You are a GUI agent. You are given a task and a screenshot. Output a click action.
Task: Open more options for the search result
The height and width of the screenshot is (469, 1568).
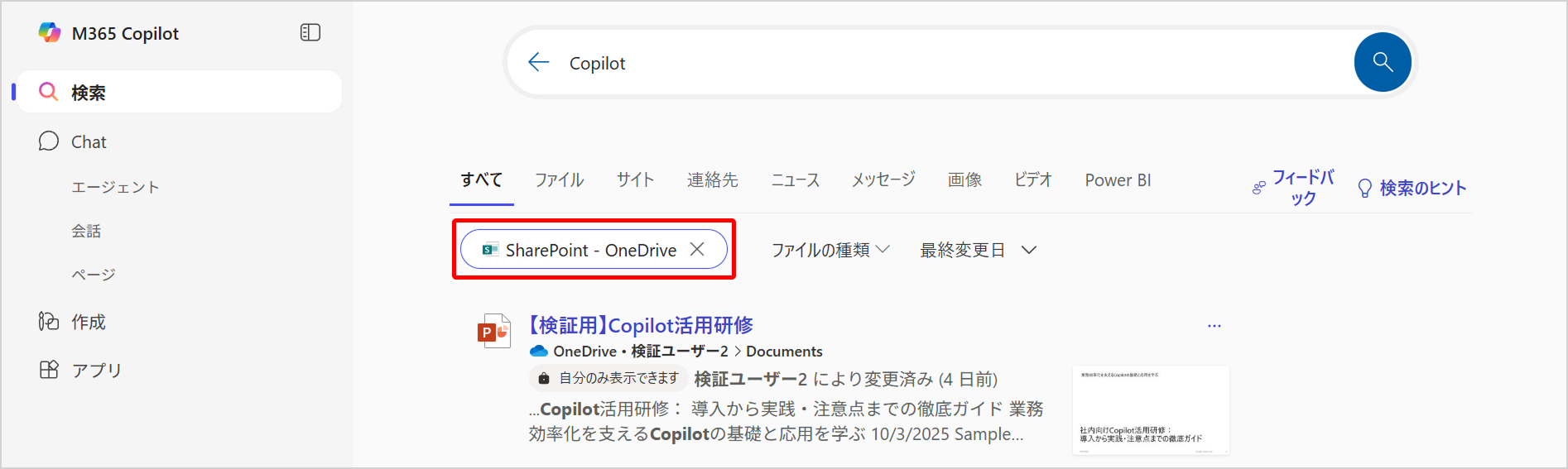[x=1214, y=326]
